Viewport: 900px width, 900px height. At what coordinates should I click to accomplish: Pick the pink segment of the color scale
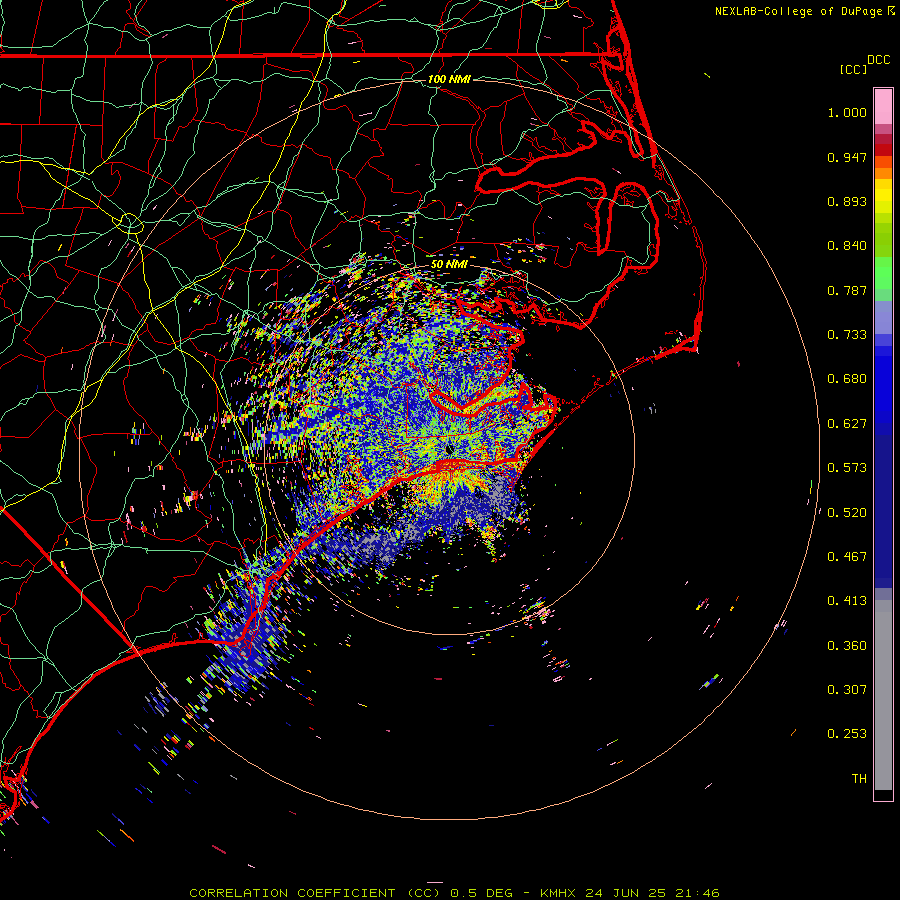point(883,106)
